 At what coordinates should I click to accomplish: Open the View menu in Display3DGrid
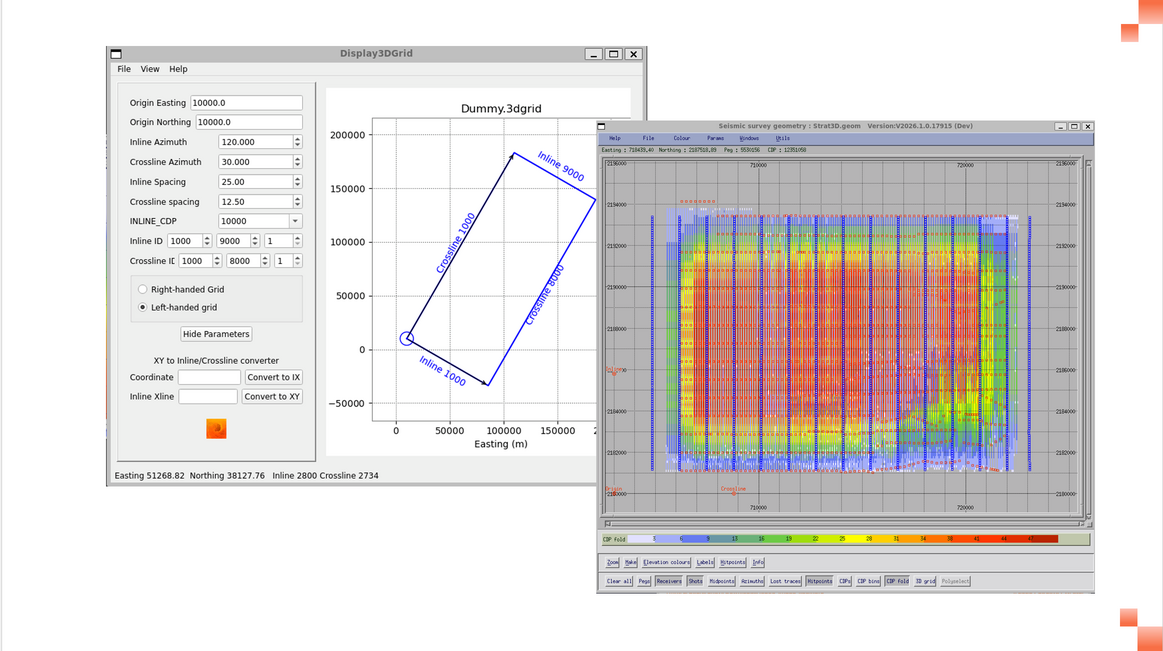coord(150,69)
